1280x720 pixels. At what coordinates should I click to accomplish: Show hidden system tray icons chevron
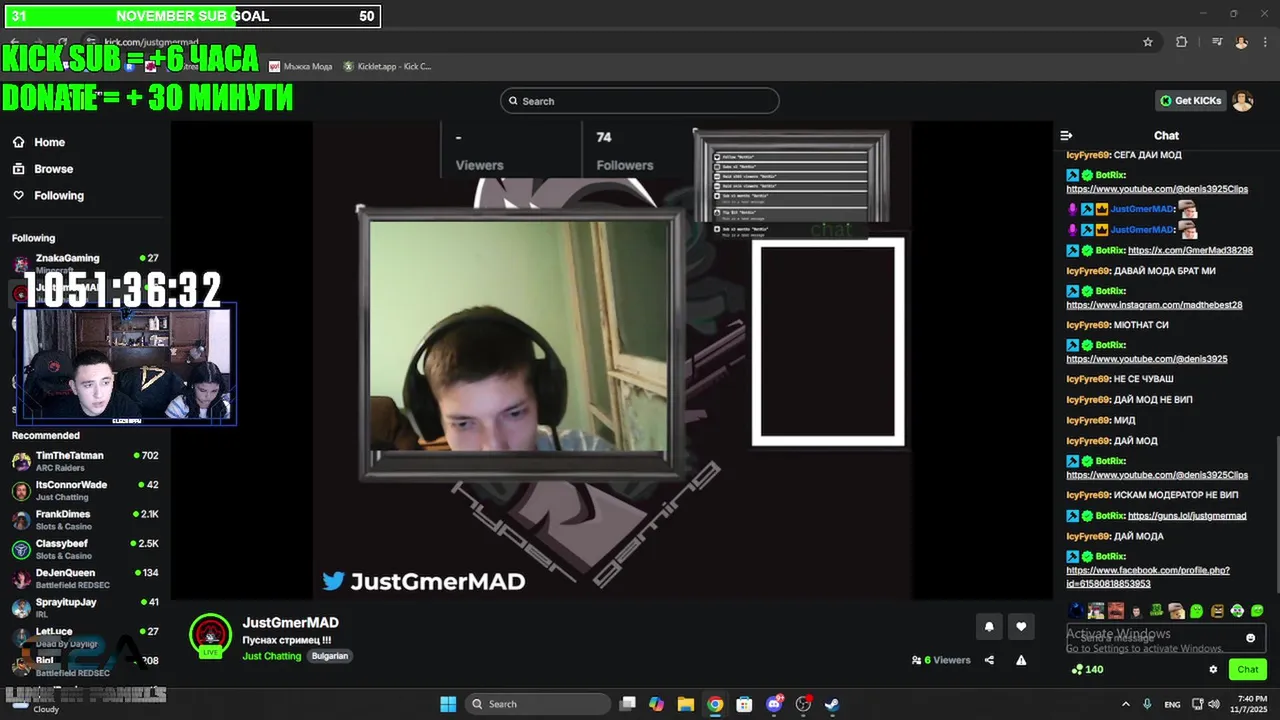tap(1126, 704)
